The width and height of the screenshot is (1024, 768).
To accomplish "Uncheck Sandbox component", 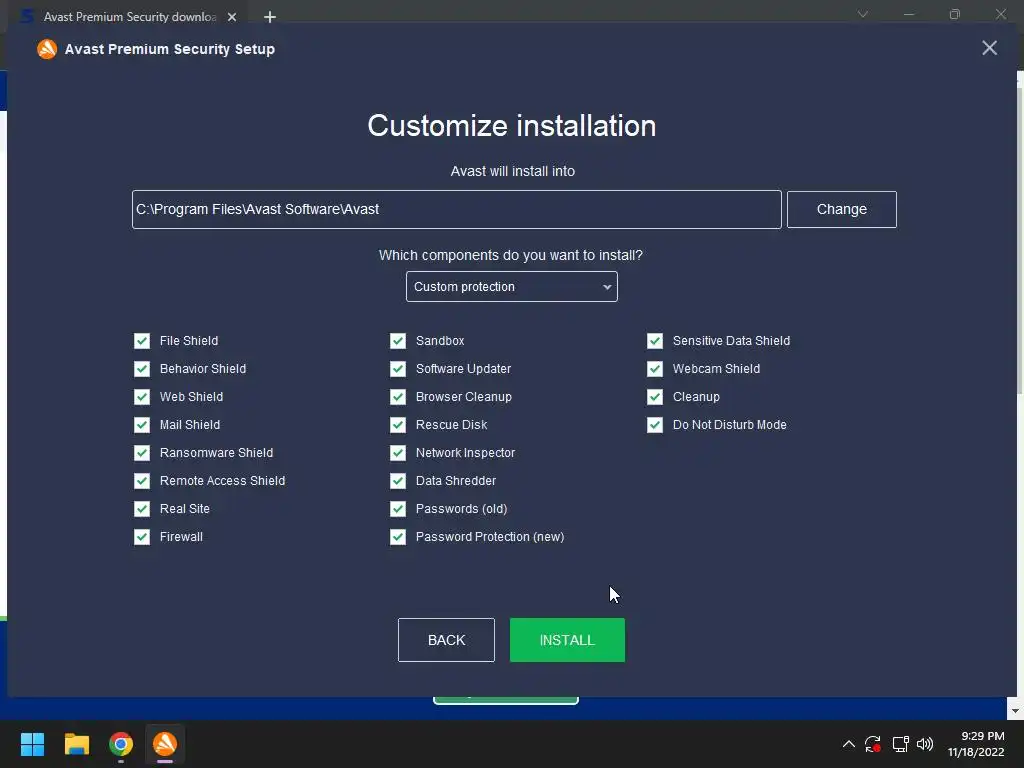I will tap(398, 341).
